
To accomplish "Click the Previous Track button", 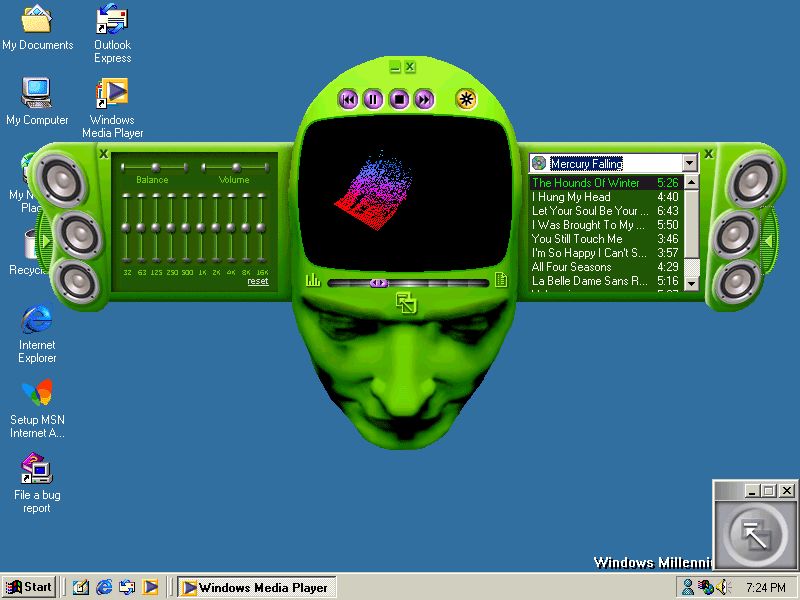I will tap(348, 99).
